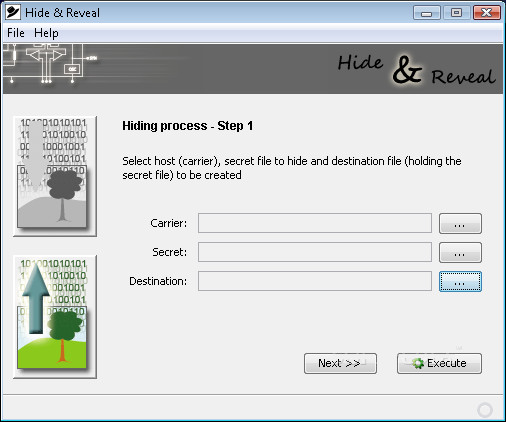Click the 'Select host (carrier)' instruction text

292,168
